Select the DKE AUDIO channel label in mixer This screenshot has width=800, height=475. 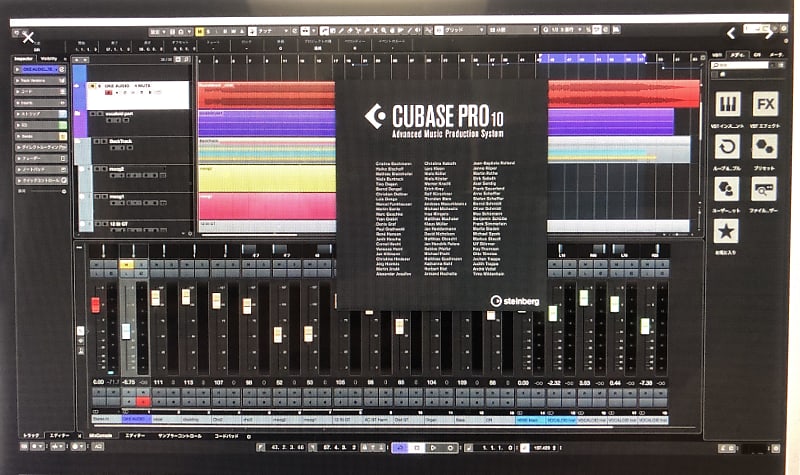tap(136, 419)
